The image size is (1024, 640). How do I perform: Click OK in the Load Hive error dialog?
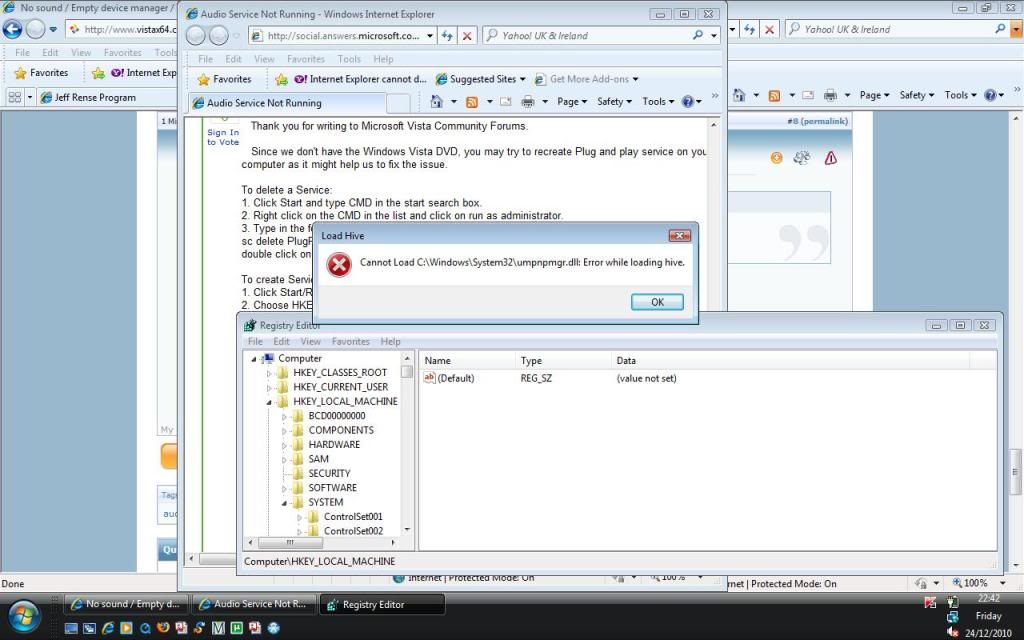(657, 302)
